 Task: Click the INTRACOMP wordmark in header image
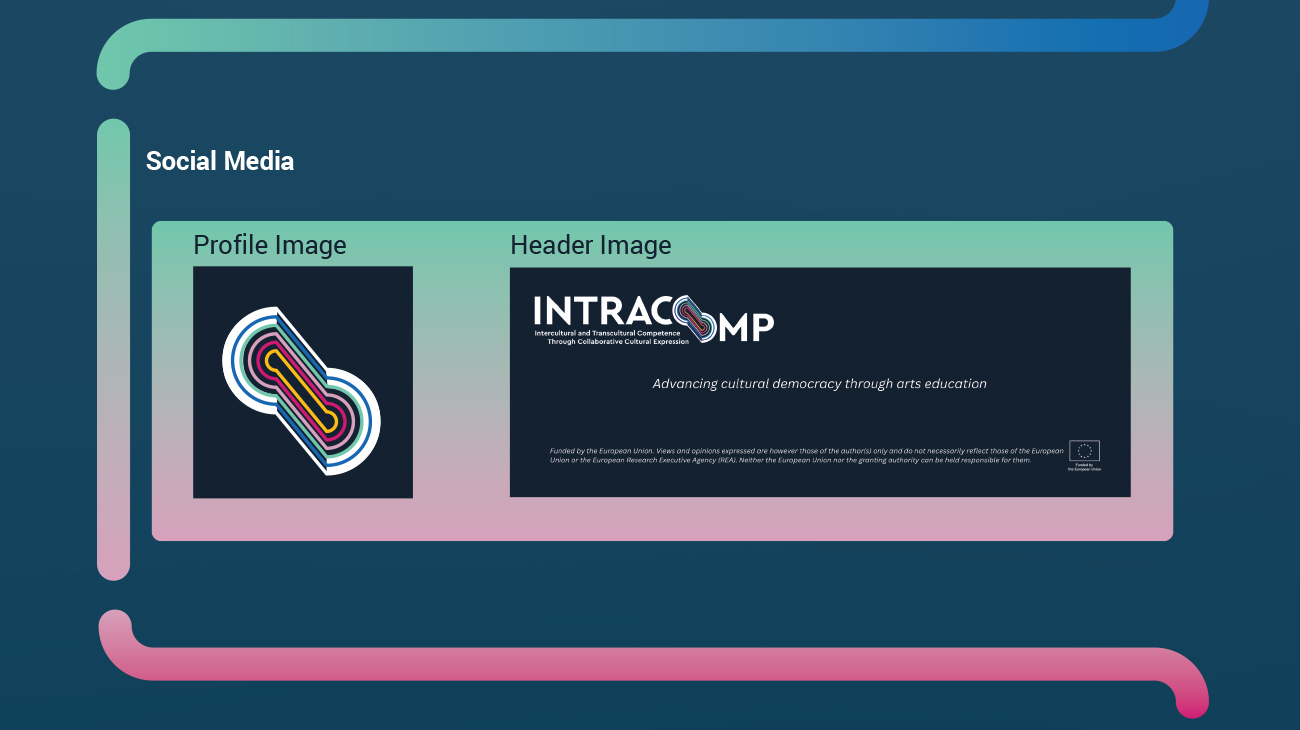[654, 318]
